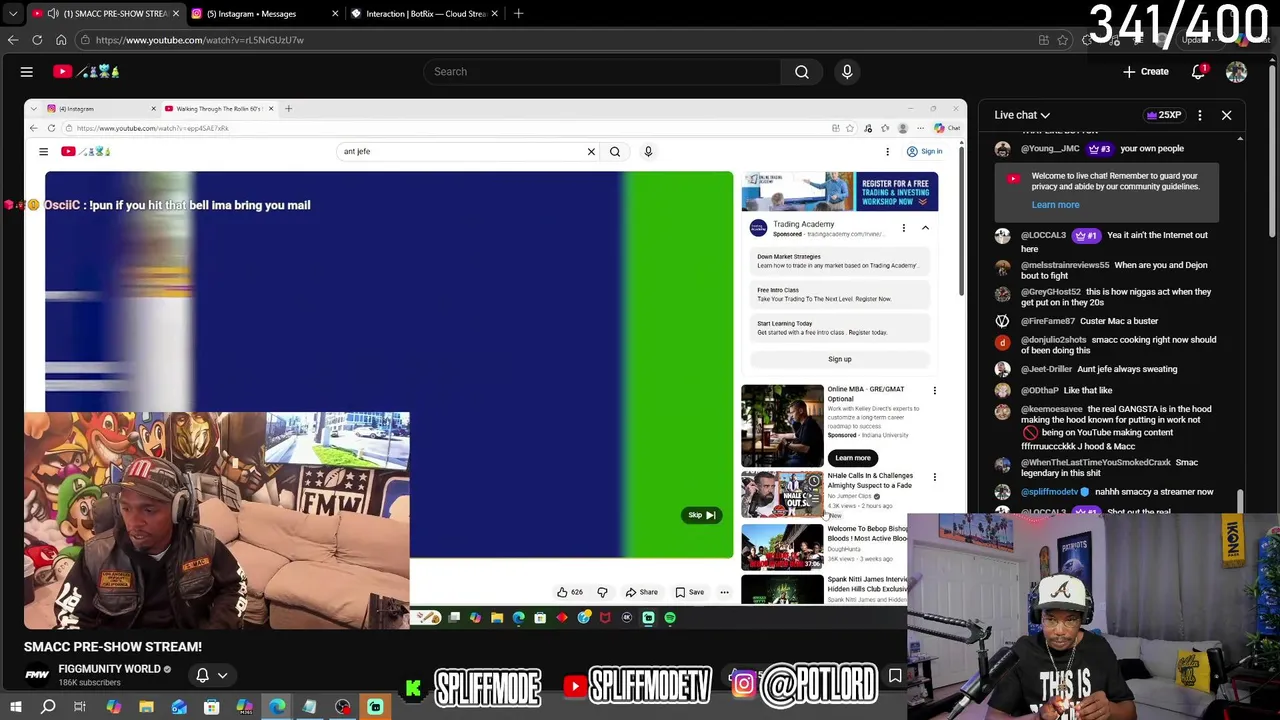This screenshot has width=1280, height=720.
Task: Like the video showing 626 likes
Action: (569, 592)
